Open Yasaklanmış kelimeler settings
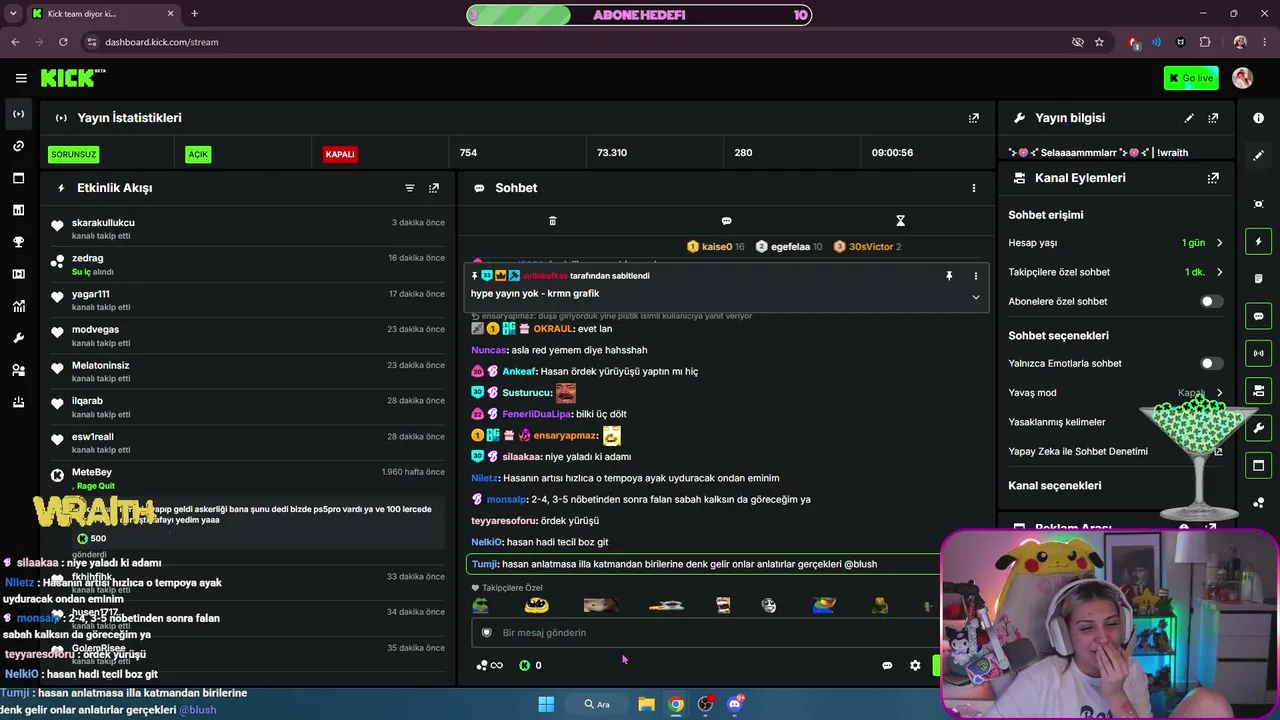 tap(1056, 422)
